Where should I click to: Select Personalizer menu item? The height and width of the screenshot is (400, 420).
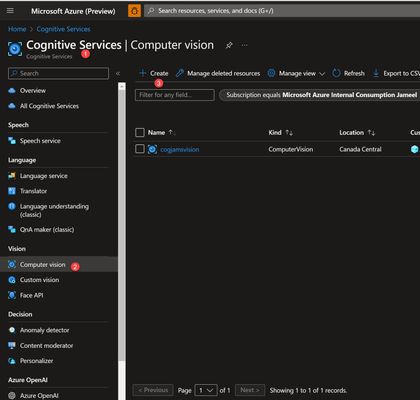[x=36, y=361]
